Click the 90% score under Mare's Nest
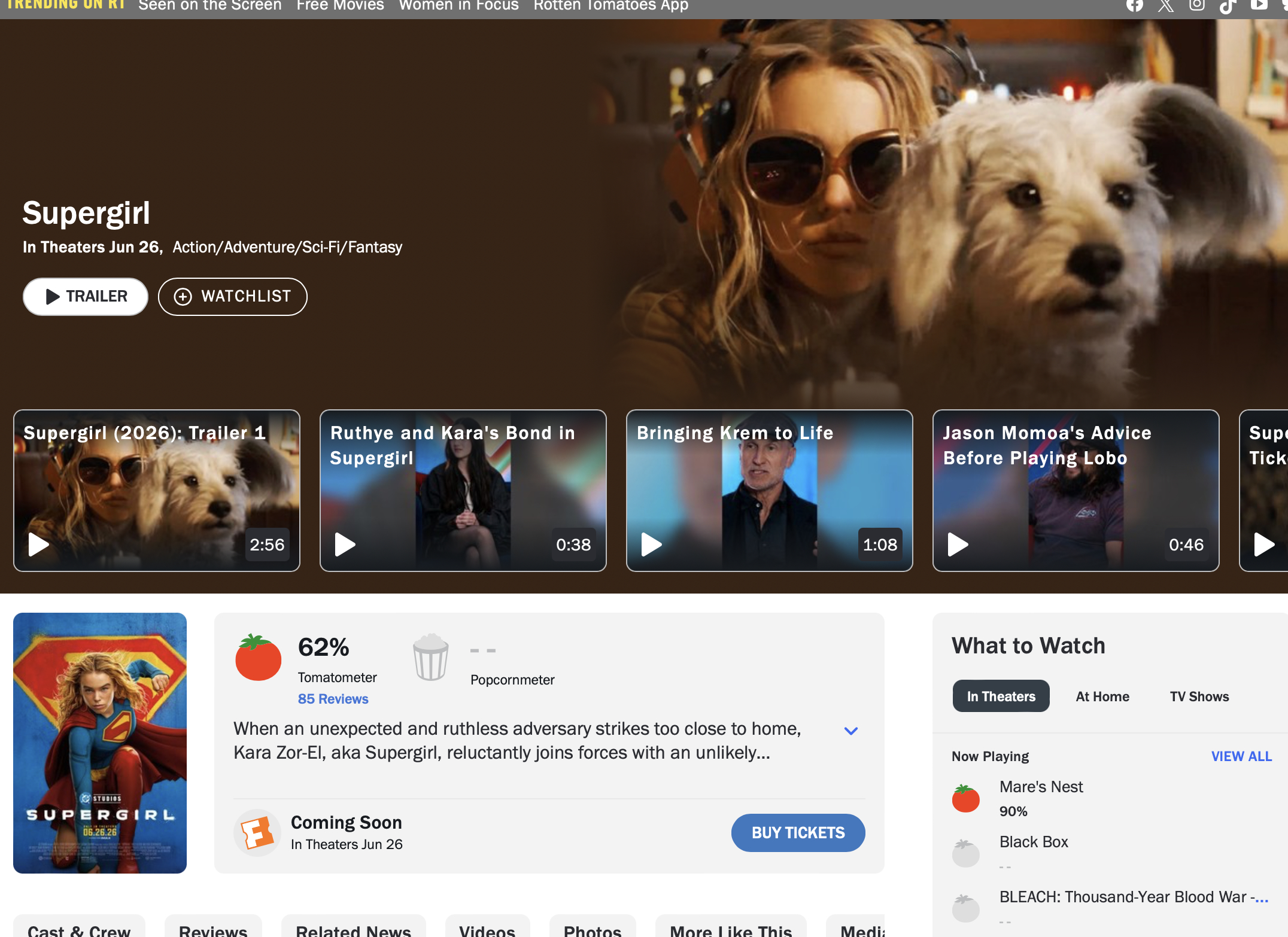The width and height of the screenshot is (1288, 937). coord(1013,811)
